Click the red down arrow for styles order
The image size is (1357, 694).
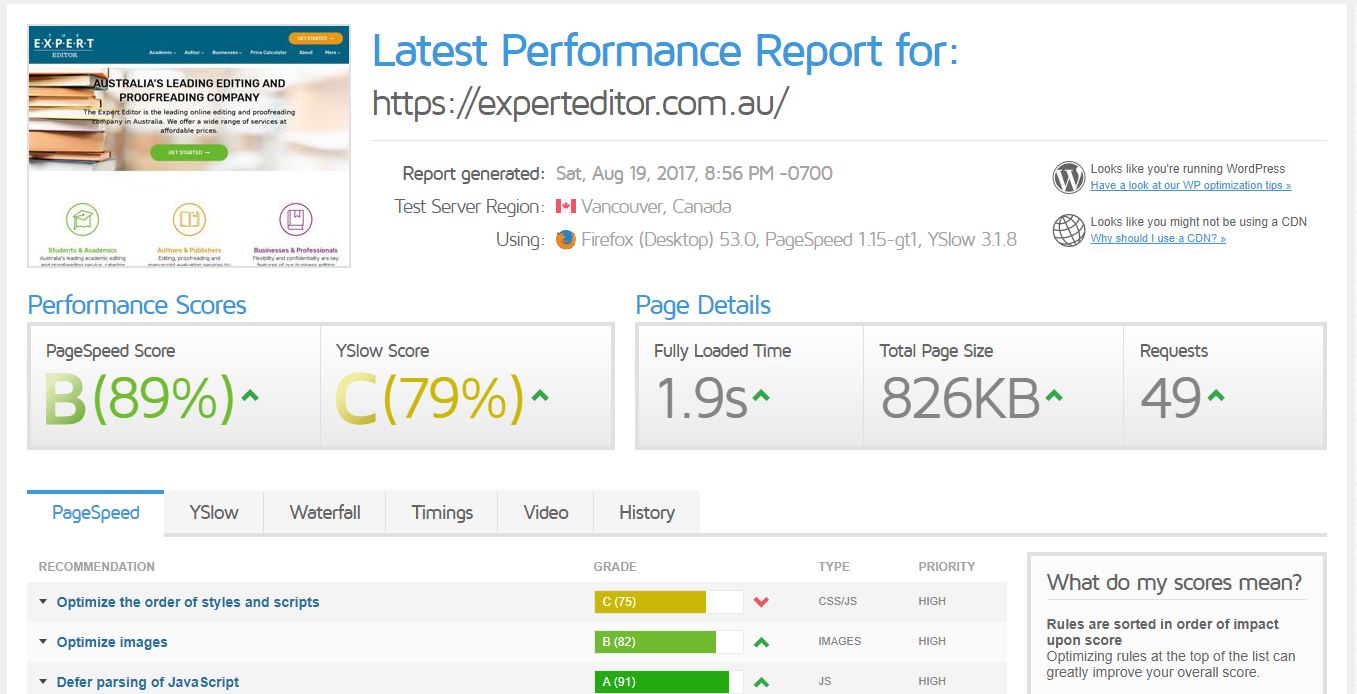coord(761,602)
